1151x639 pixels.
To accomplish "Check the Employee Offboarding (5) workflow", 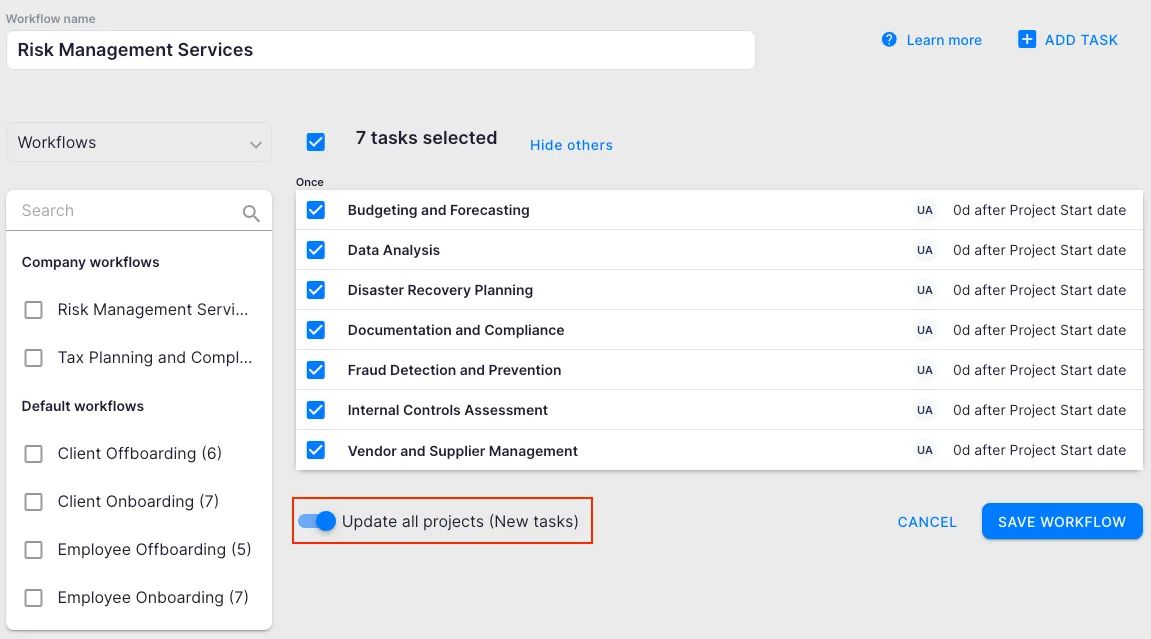I will 34,550.
